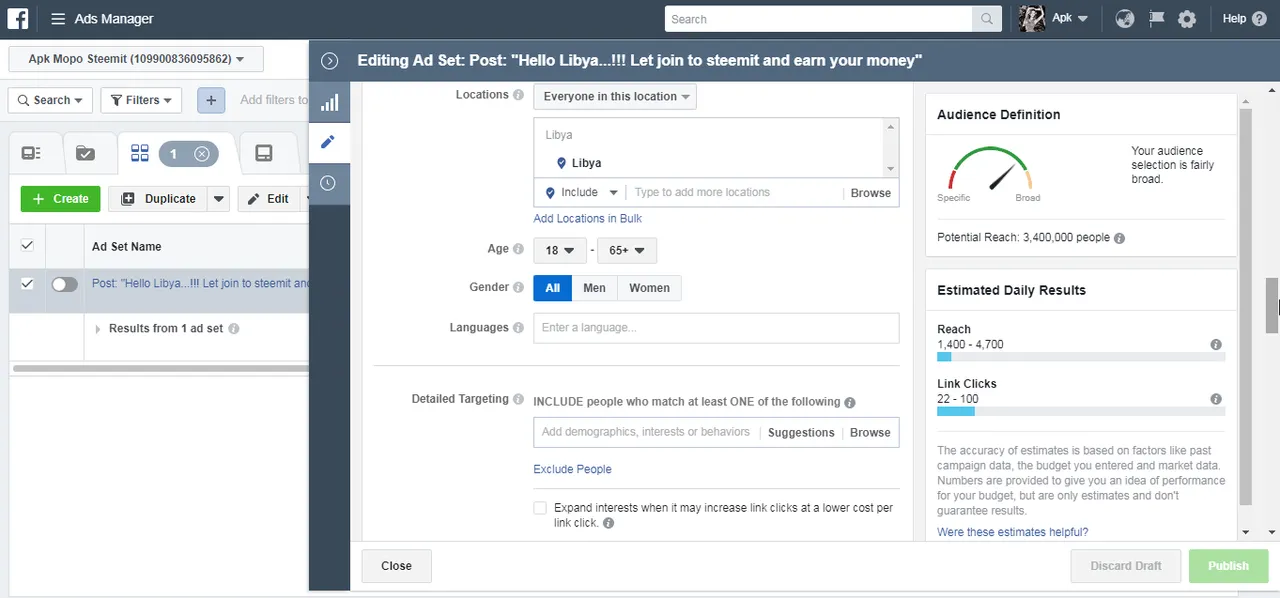Click Discard Draft button
Image resolution: width=1280 pixels, height=598 pixels.
(x=1126, y=566)
